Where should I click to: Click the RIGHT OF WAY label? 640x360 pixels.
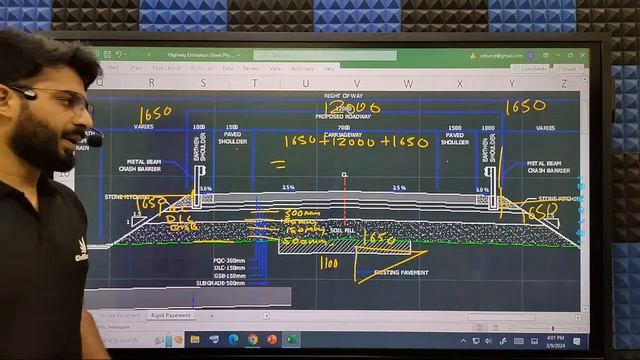(344, 96)
